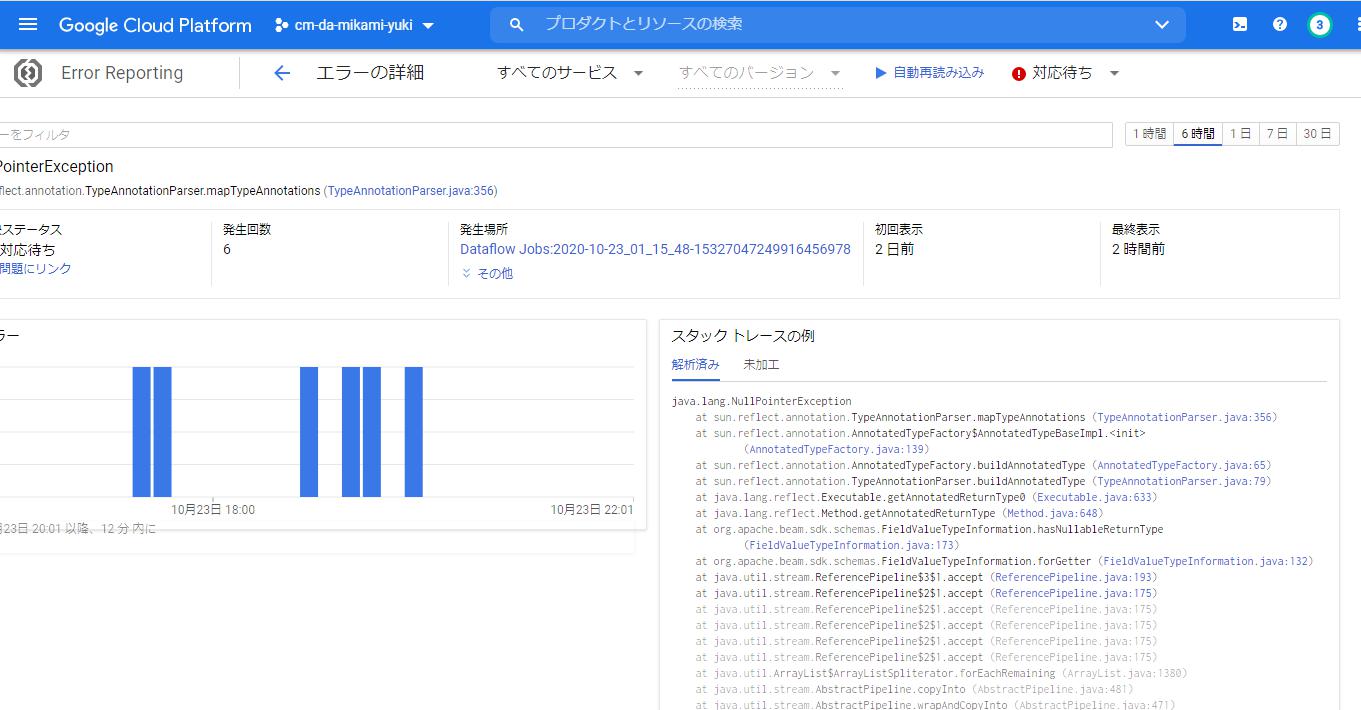Click the search magnifier in the product search bar
The width and height of the screenshot is (1361, 710).
(x=515, y=24)
